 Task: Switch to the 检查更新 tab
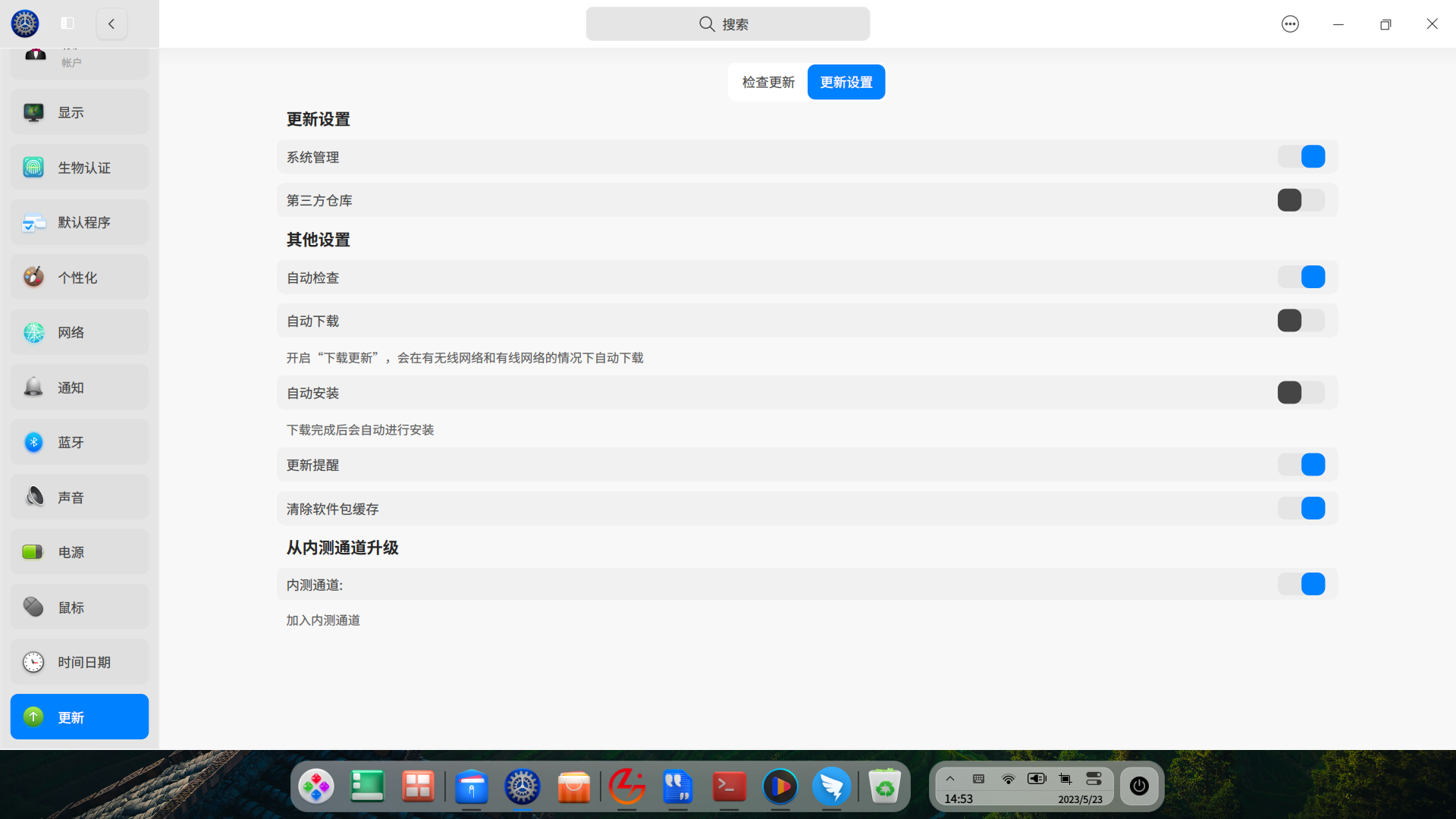coord(768,82)
